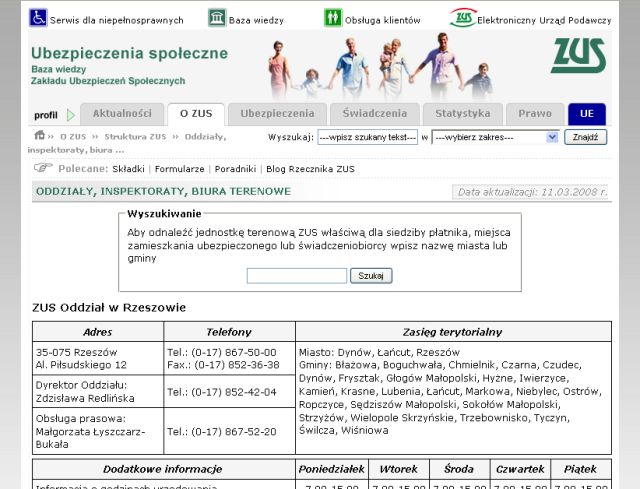Open the Blog Rzecznika ZUS link

tap(309, 170)
